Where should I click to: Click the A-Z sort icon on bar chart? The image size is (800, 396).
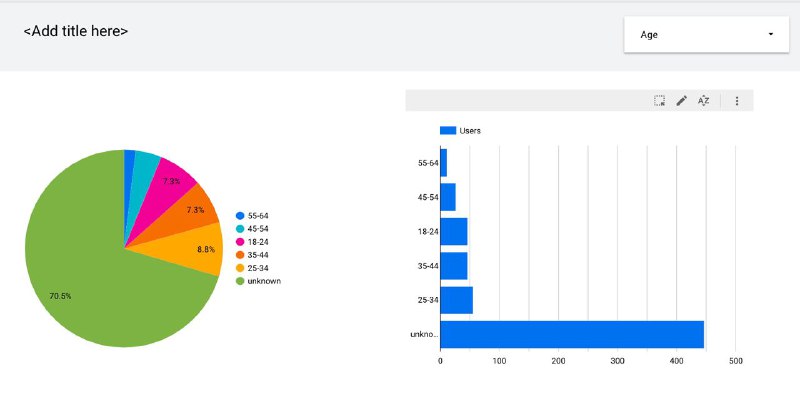point(704,101)
